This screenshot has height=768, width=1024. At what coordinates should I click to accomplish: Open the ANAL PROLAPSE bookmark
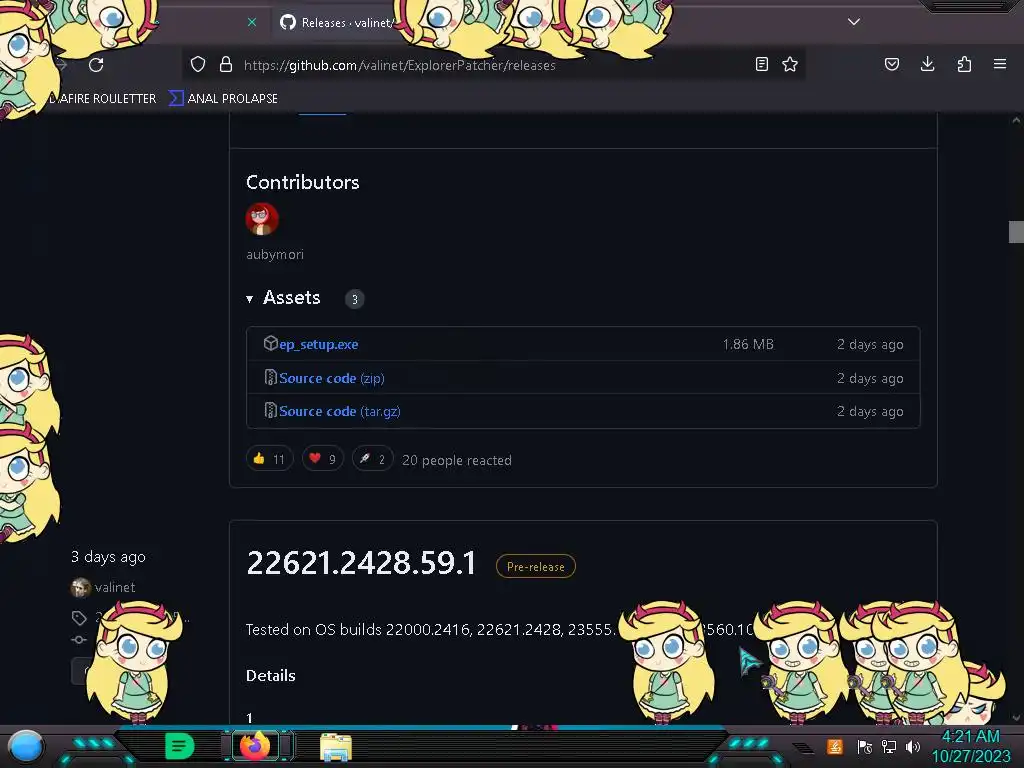coord(223,99)
